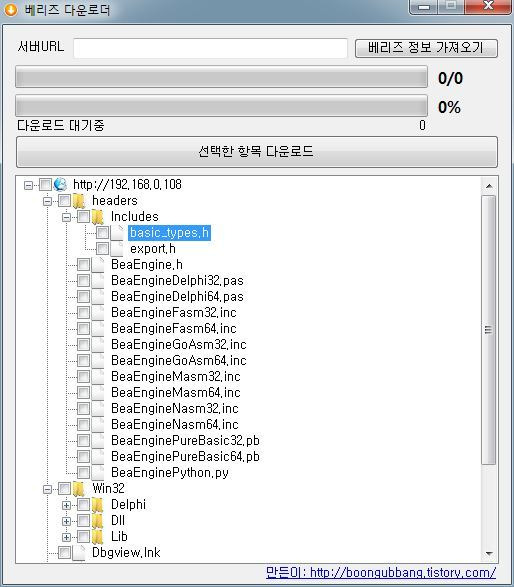Click the 서버URL input field
This screenshot has width=514, height=587.
210,48
